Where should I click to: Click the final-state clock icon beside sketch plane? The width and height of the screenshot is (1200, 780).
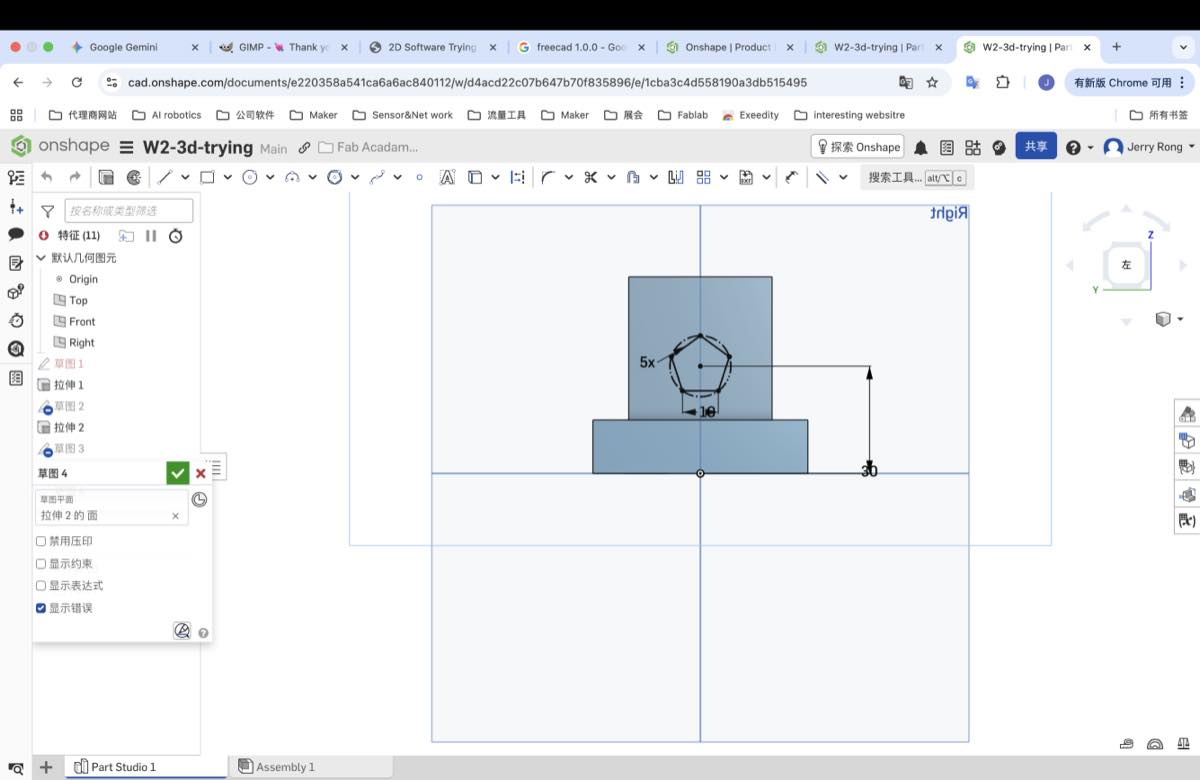click(x=199, y=499)
